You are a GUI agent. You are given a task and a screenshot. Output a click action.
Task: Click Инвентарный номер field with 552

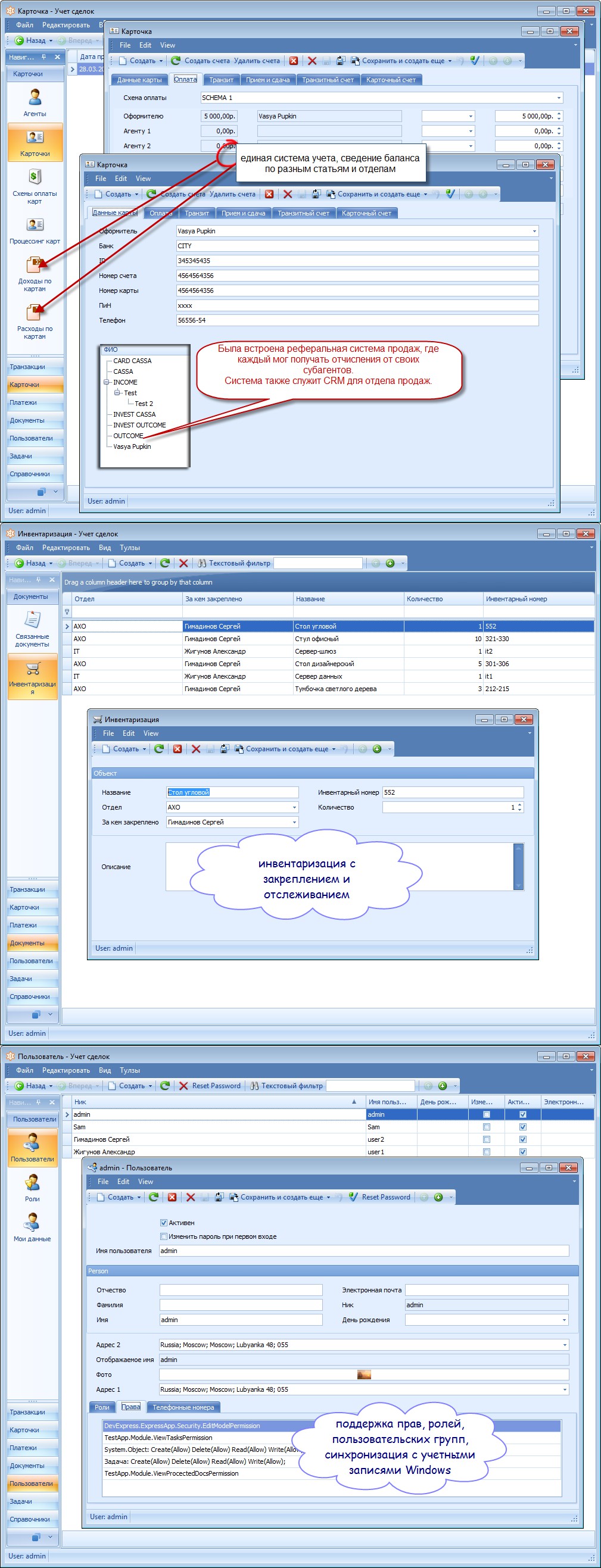[x=453, y=792]
